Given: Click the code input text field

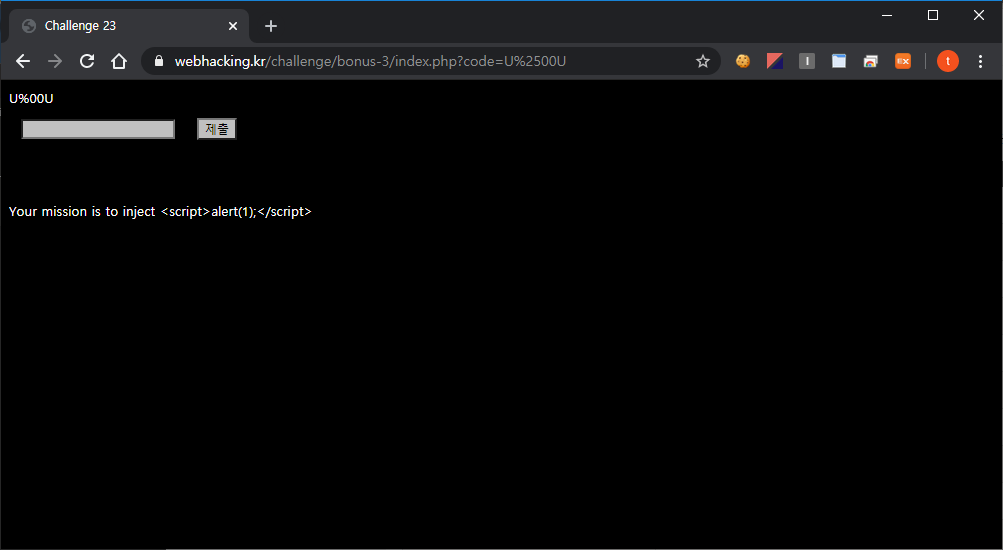Looking at the screenshot, I should (x=98, y=129).
